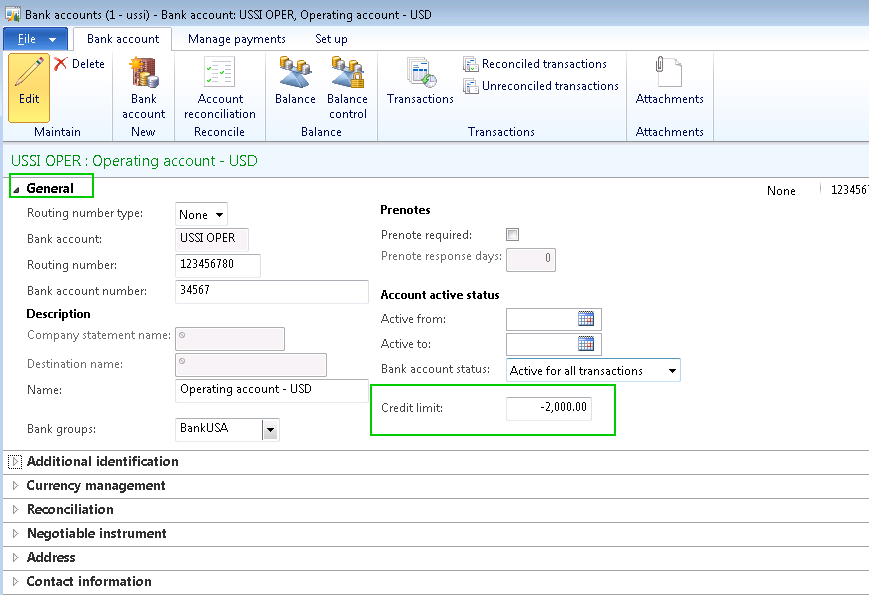Open Bank account status dropdown
The width and height of the screenshot is (869, 595).
coord(671,371)
